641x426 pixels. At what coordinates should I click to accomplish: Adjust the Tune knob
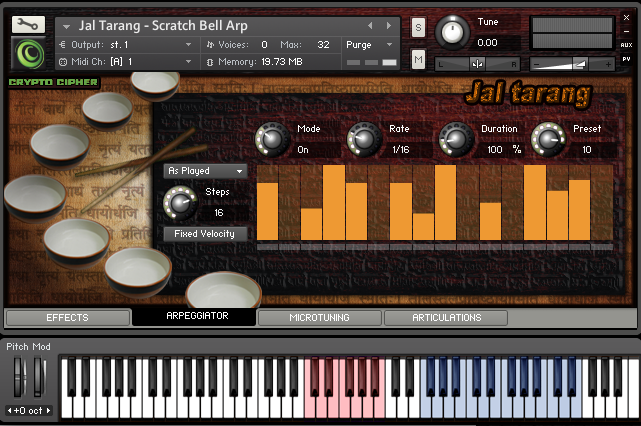(452, 32)
